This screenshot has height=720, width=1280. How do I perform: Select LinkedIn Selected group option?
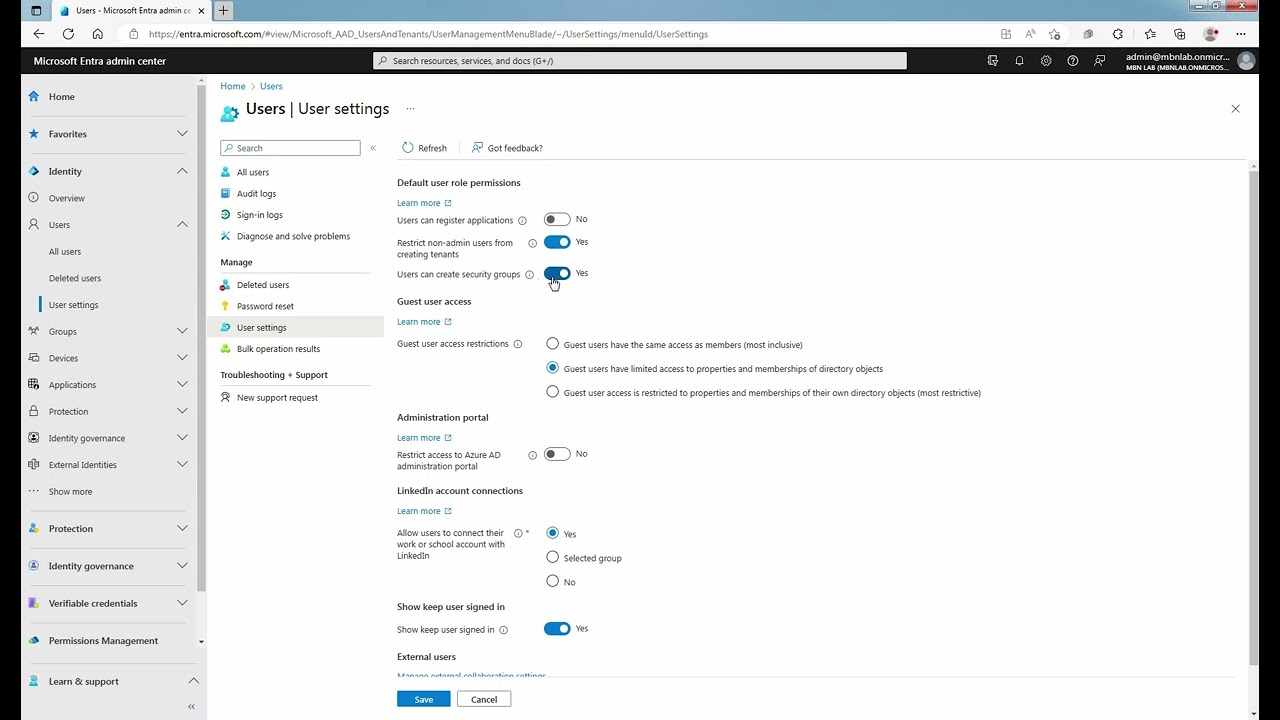tap(552, 557)
